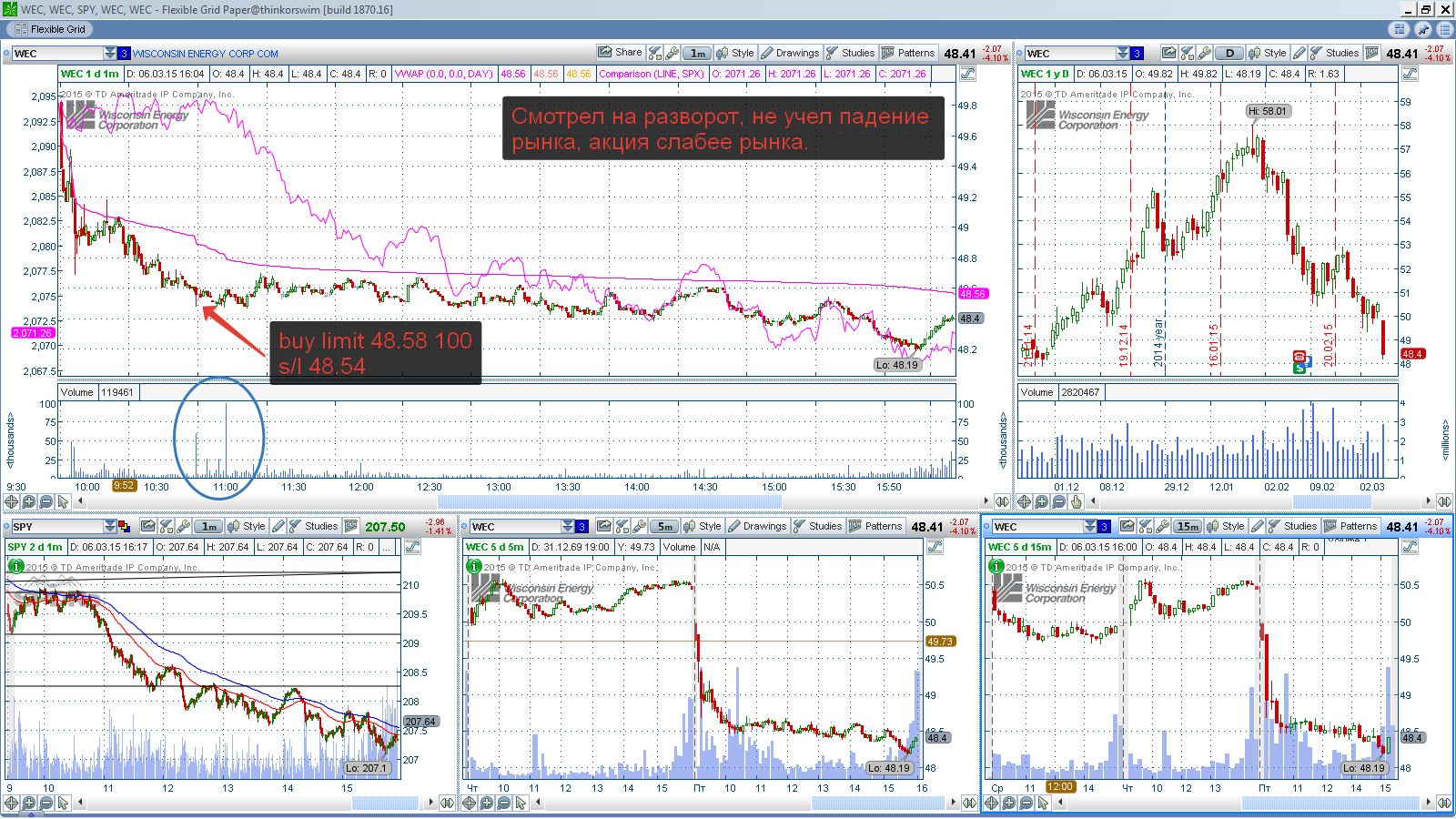Open wrench settings on the WEC daily chart
Viewport: 1456px width, 819px height.
pyautogui.click(x=1205, y=53)
